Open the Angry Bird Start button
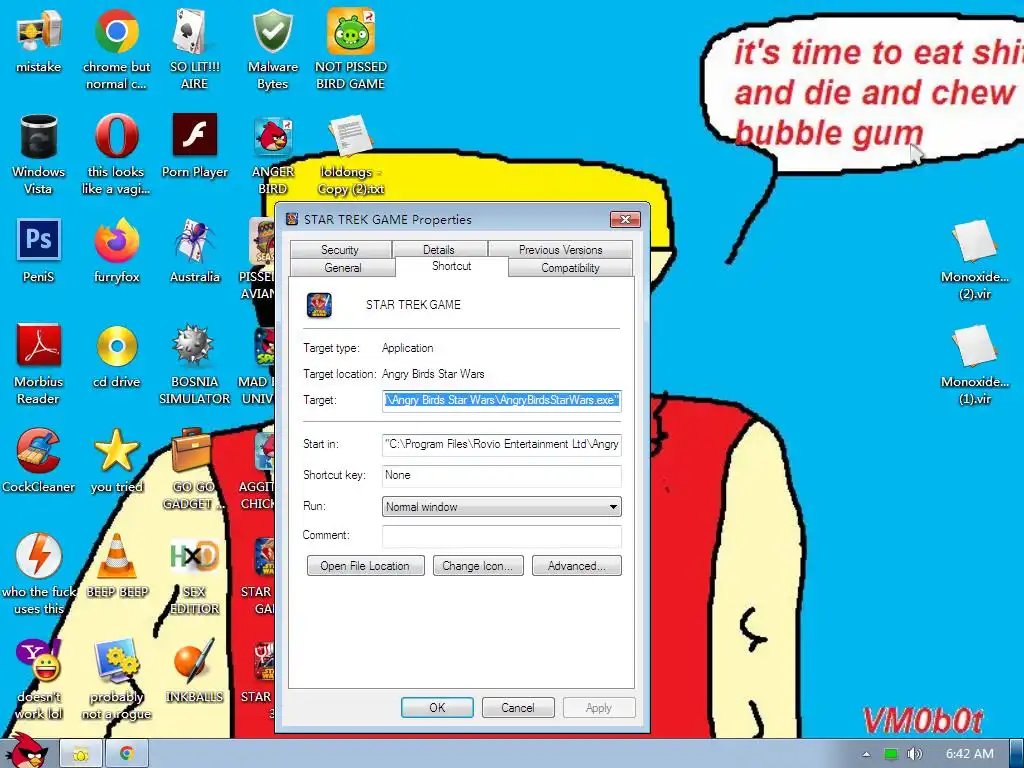 26,751
